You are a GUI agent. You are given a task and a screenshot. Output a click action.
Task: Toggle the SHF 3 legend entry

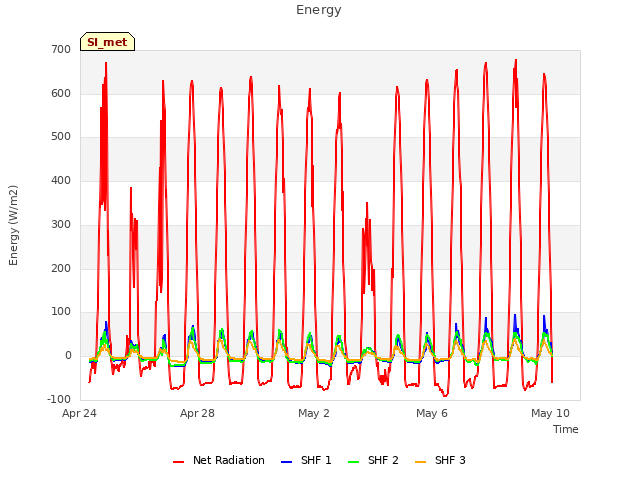tap(440, 460)
